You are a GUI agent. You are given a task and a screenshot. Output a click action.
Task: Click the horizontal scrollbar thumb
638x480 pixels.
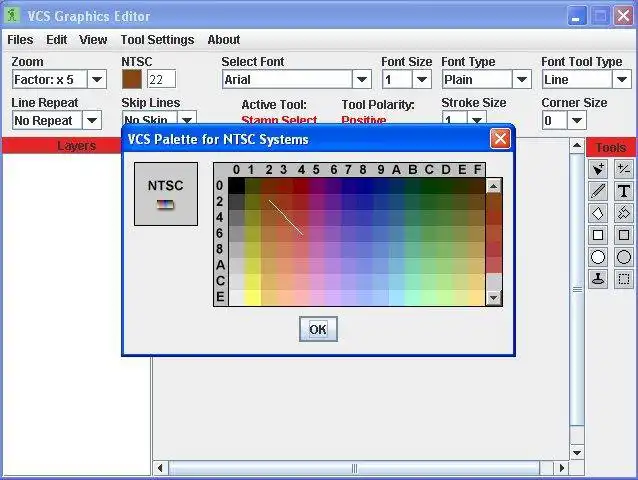click(354, 468)
